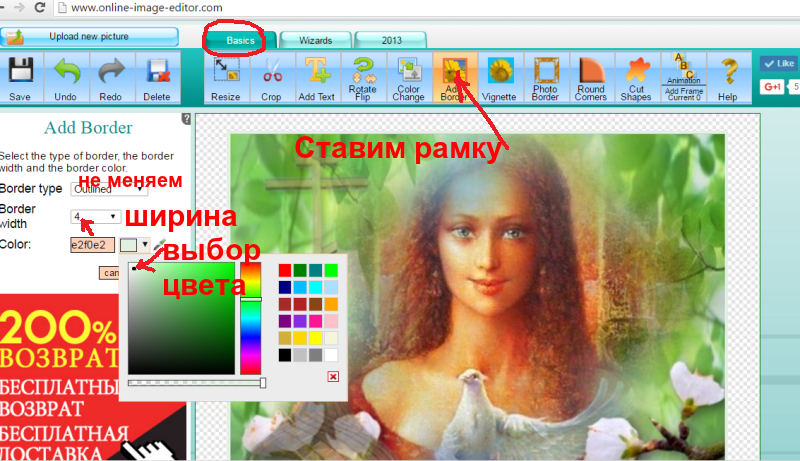
Task: Open the Color Change tool
Action: pos(408,78)
